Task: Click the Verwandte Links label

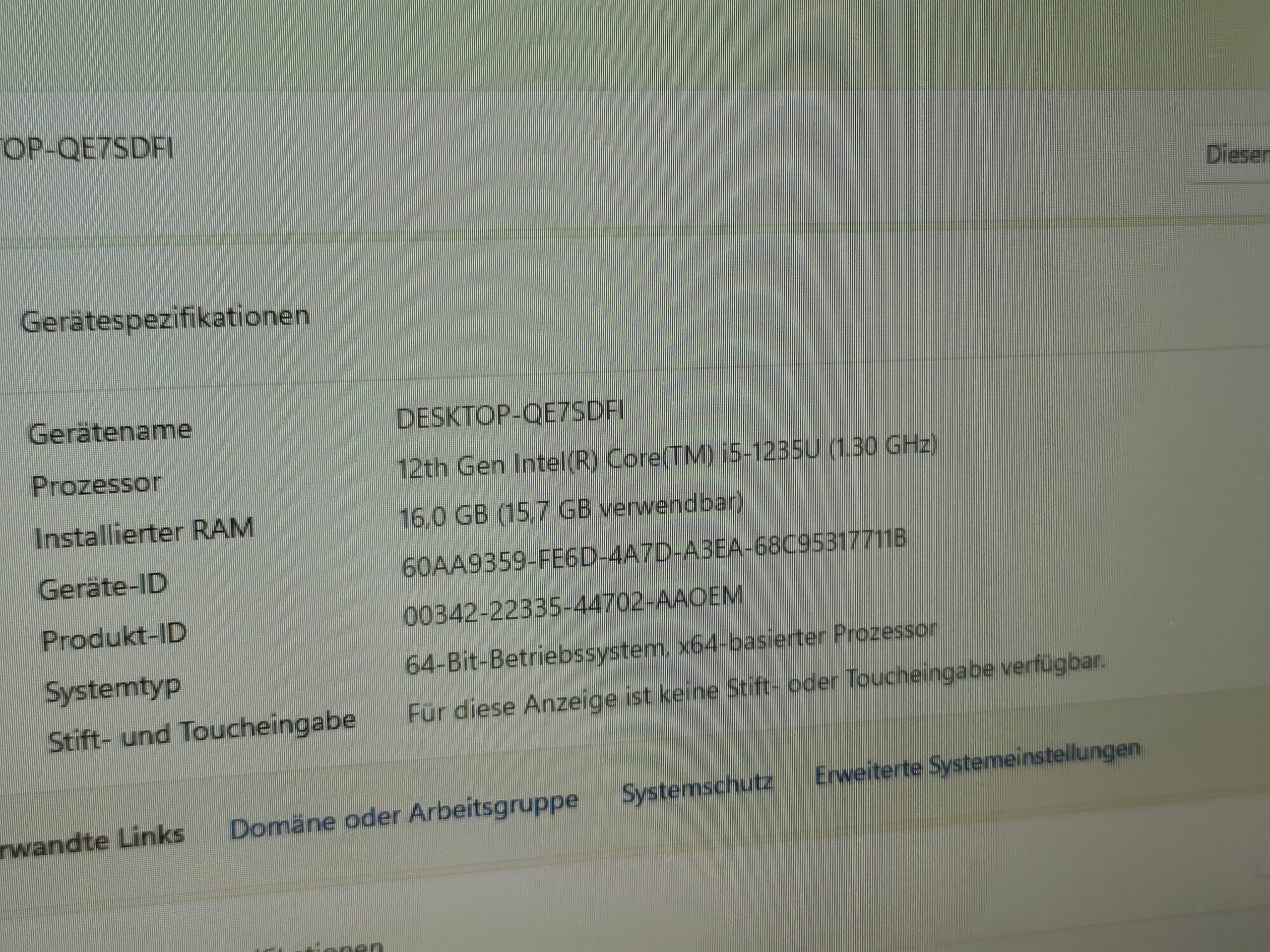Action: (92, 842)
